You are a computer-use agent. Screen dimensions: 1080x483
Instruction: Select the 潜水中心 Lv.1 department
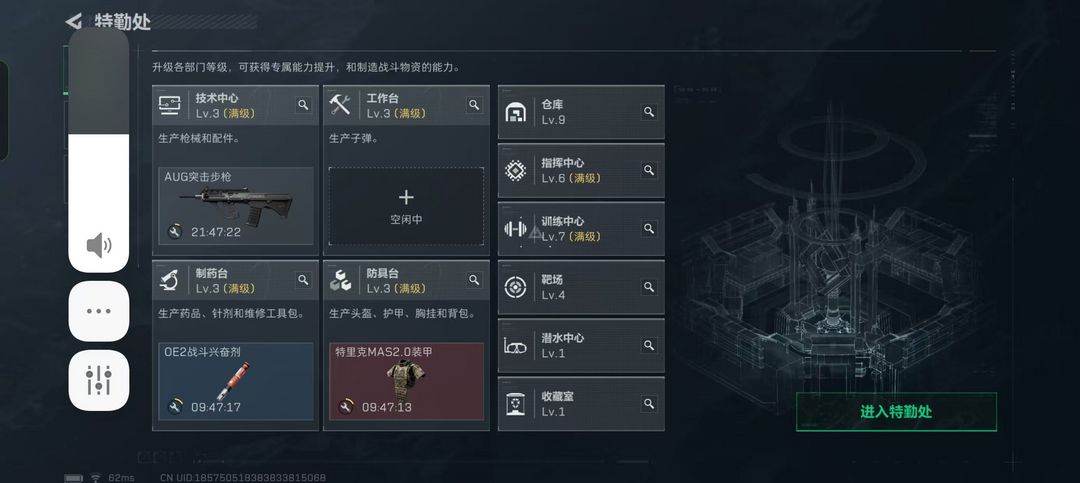click(x=581, y=346)
